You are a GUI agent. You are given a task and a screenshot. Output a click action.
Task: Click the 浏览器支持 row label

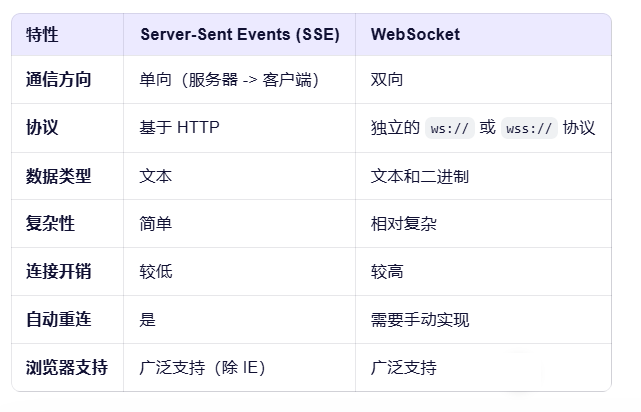pyautogui.click(x=67, y=367)
